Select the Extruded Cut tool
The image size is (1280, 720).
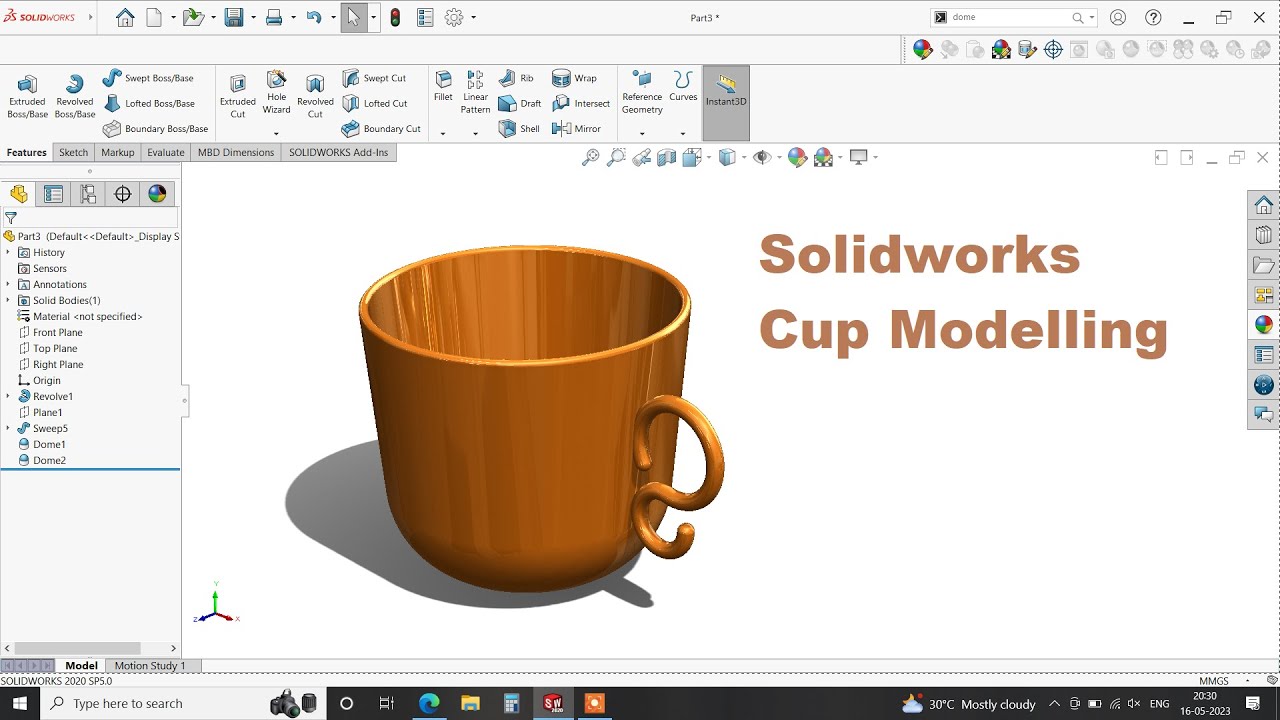pyautogui.click(x=238, y=97)
